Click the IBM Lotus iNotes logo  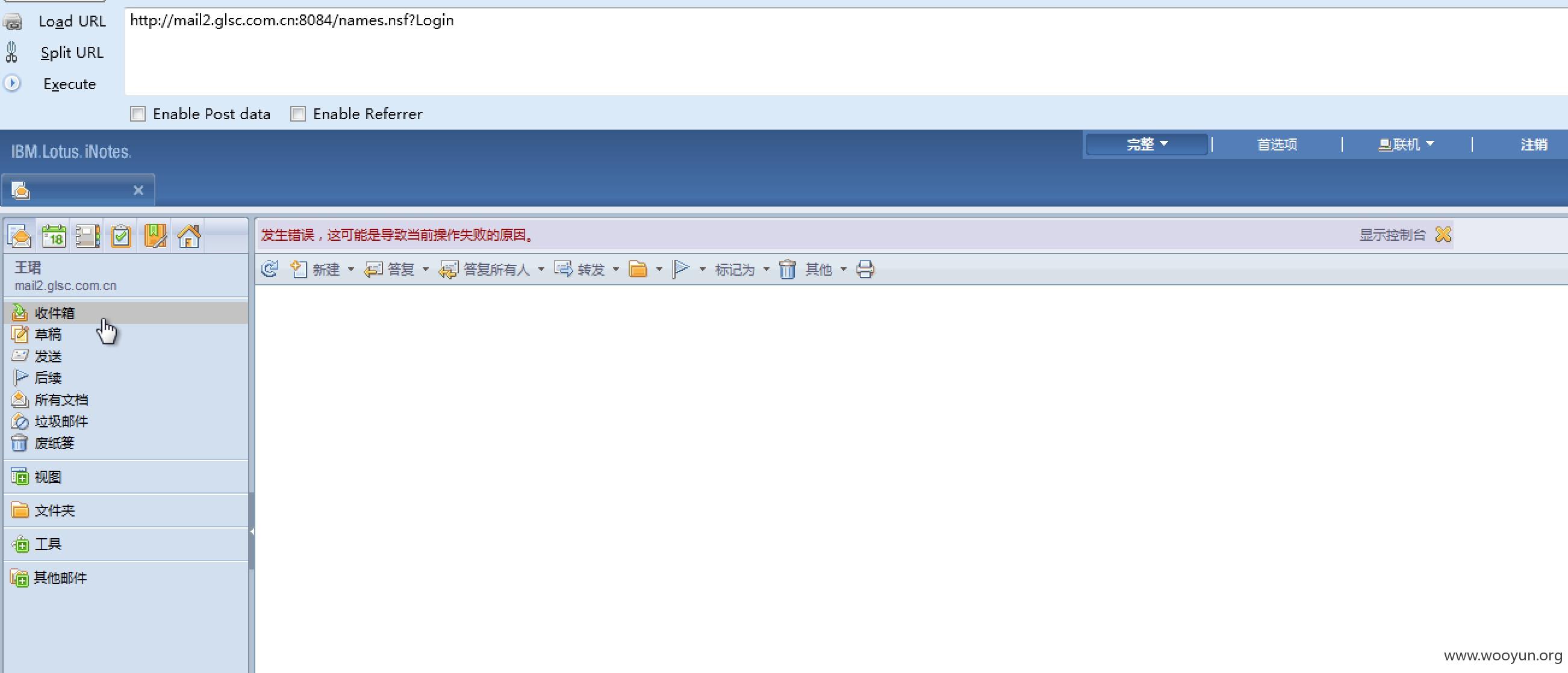tap(71, 152)
